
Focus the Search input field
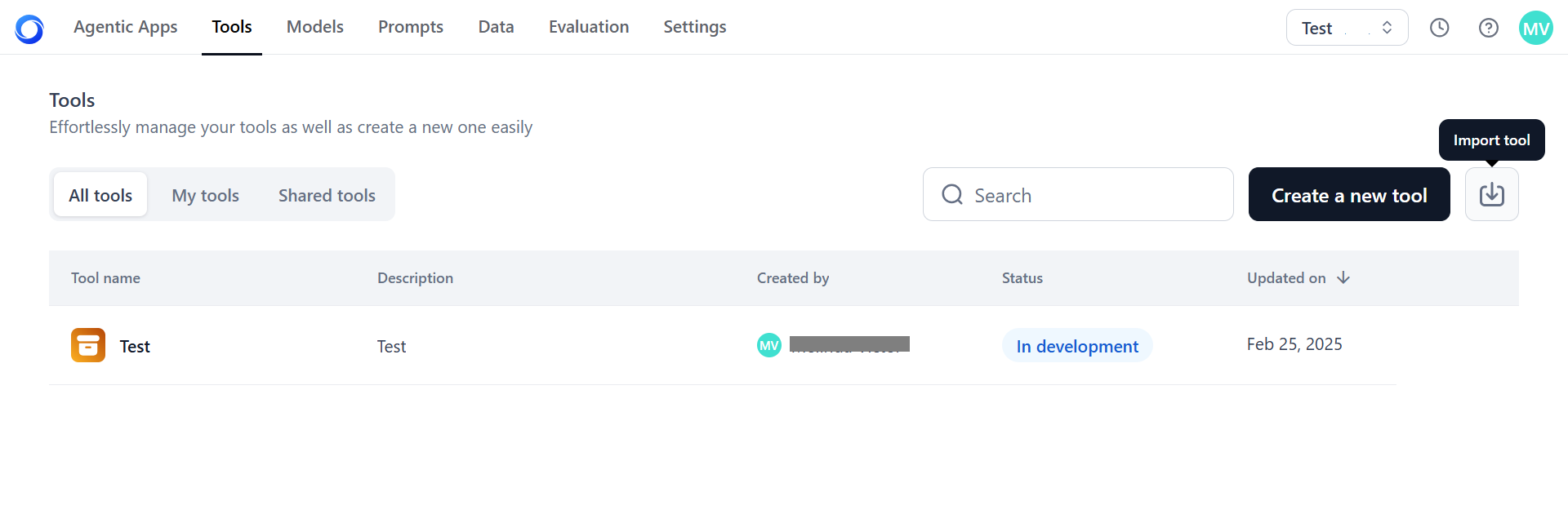[1078, 194]
